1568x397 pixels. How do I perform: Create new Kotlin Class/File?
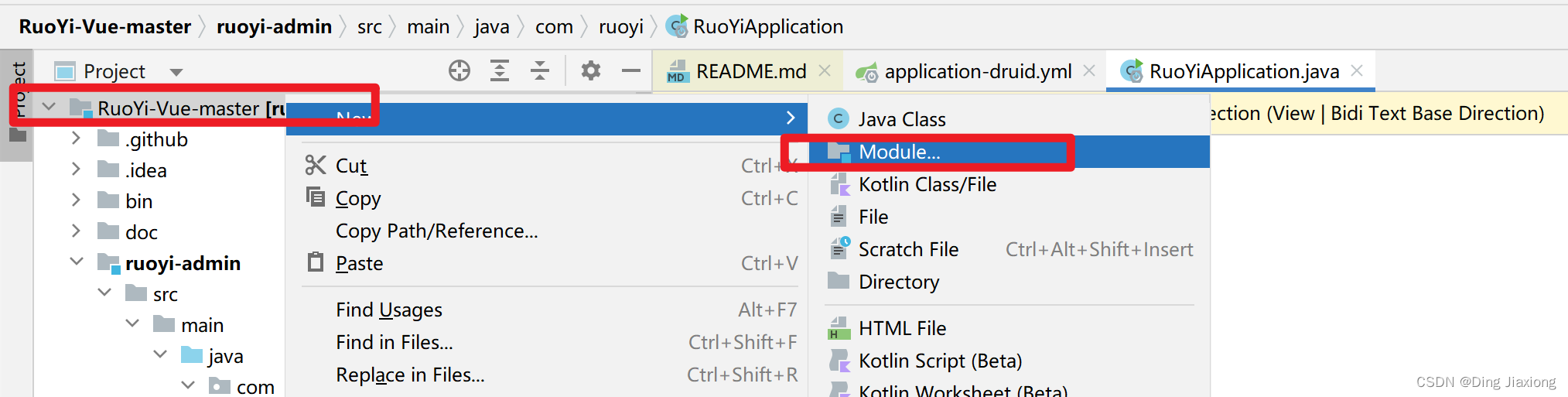(1009, 184)
